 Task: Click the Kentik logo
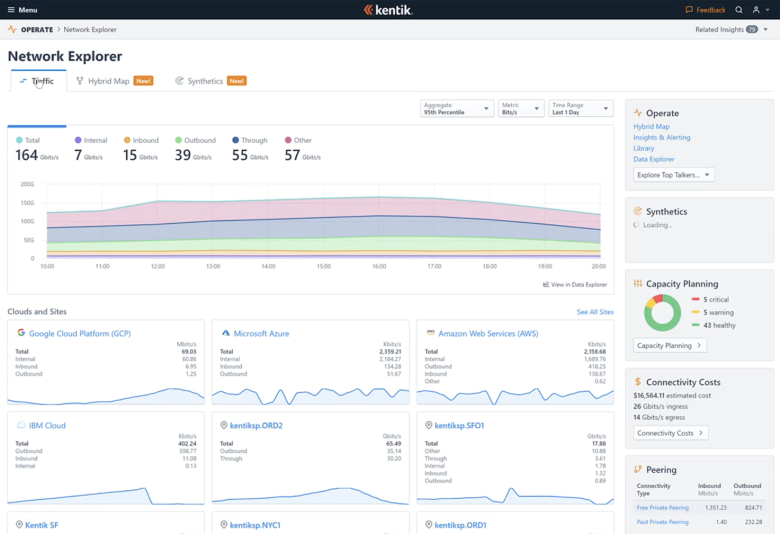pyautogui.click(x=388, y=10)
